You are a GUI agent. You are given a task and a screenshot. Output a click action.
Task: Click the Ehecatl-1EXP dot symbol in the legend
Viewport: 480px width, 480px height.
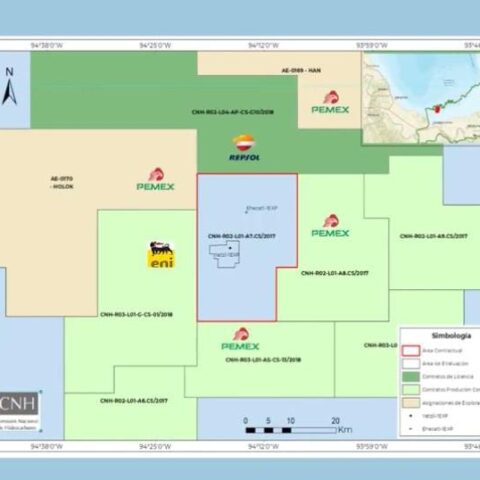coord(411,429)
